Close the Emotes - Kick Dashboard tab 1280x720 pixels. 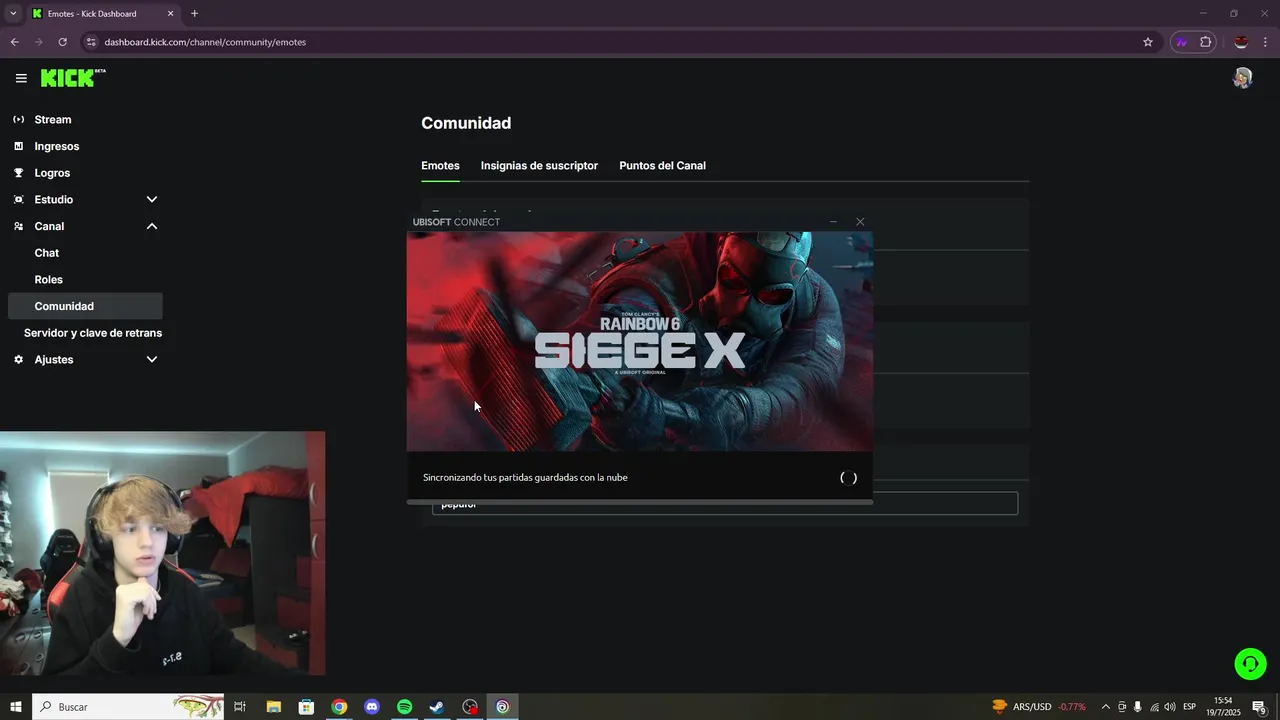pos(170,14)
